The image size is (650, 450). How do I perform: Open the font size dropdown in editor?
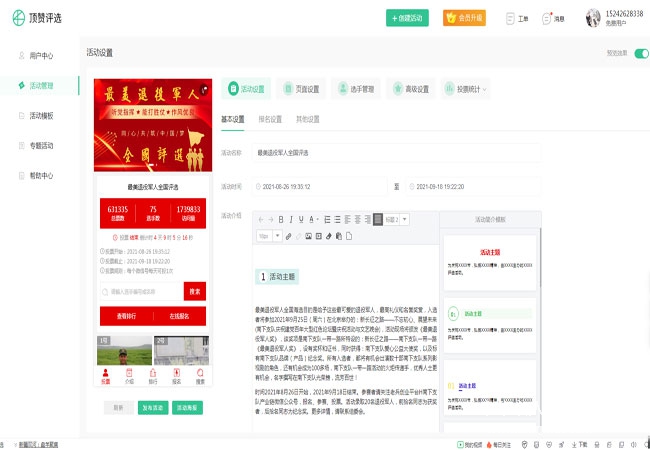pos(269,236)
